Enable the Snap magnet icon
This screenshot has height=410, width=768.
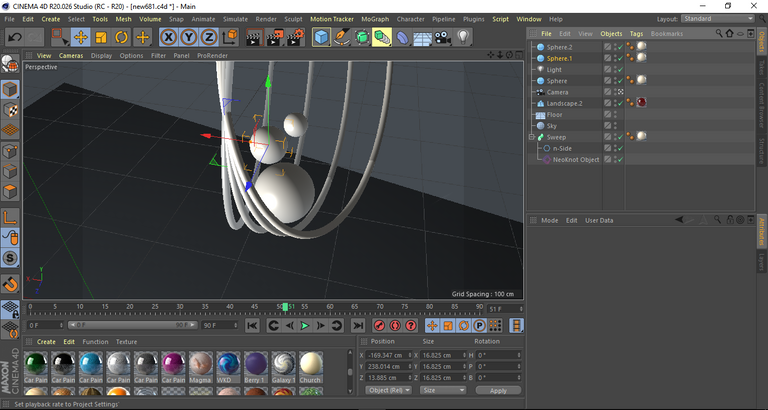[10, 283]
